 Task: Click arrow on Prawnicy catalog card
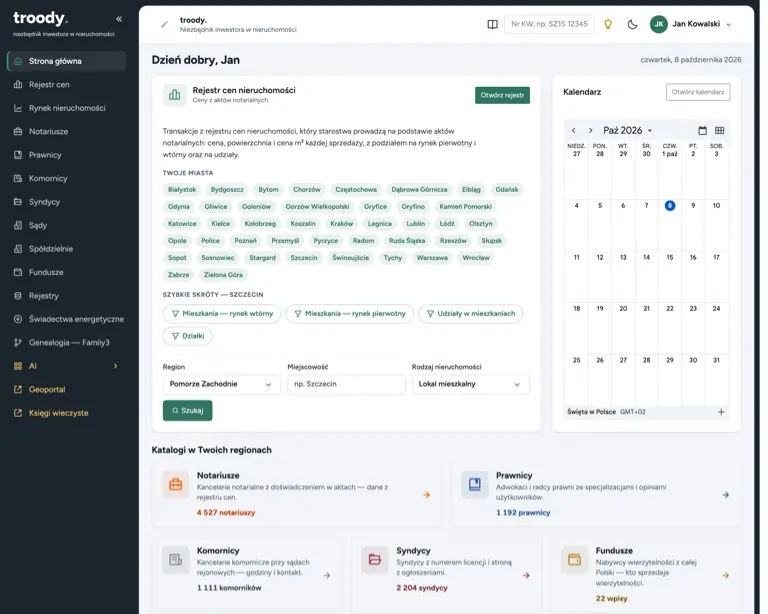[x=725, y=495]
